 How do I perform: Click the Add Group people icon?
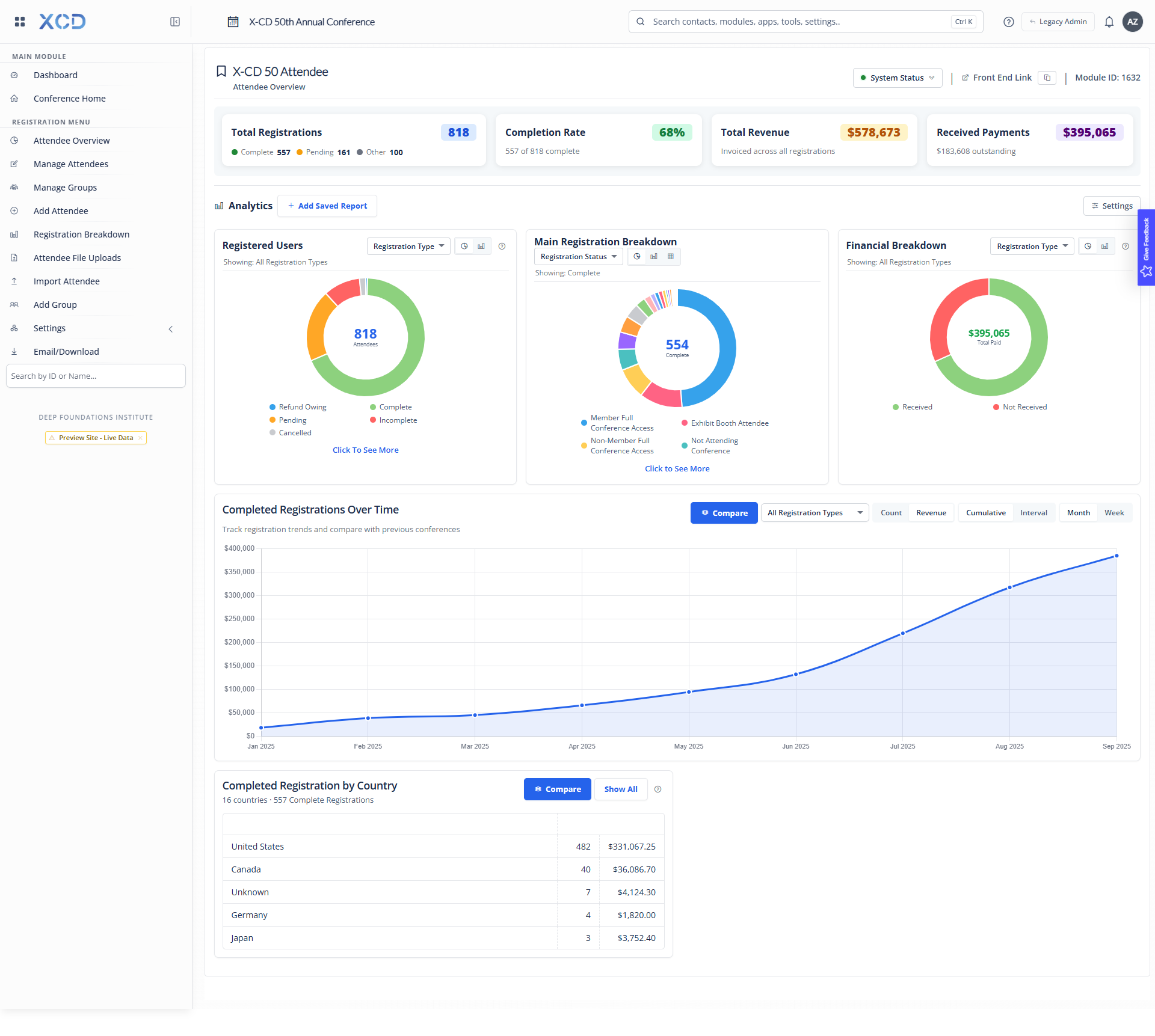pos(14,305)
